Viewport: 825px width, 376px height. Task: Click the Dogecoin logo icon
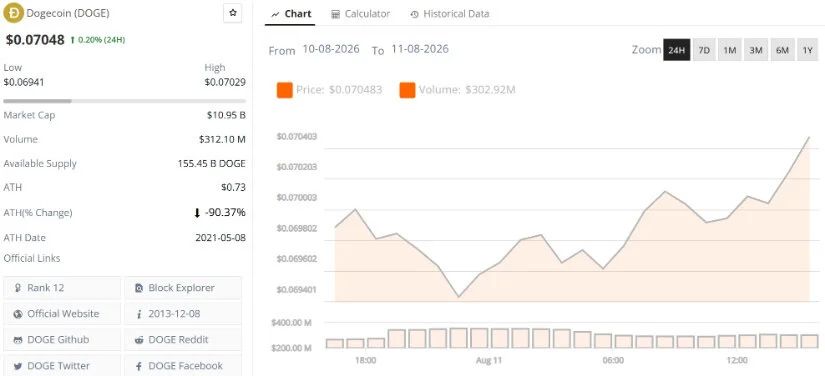13,13
